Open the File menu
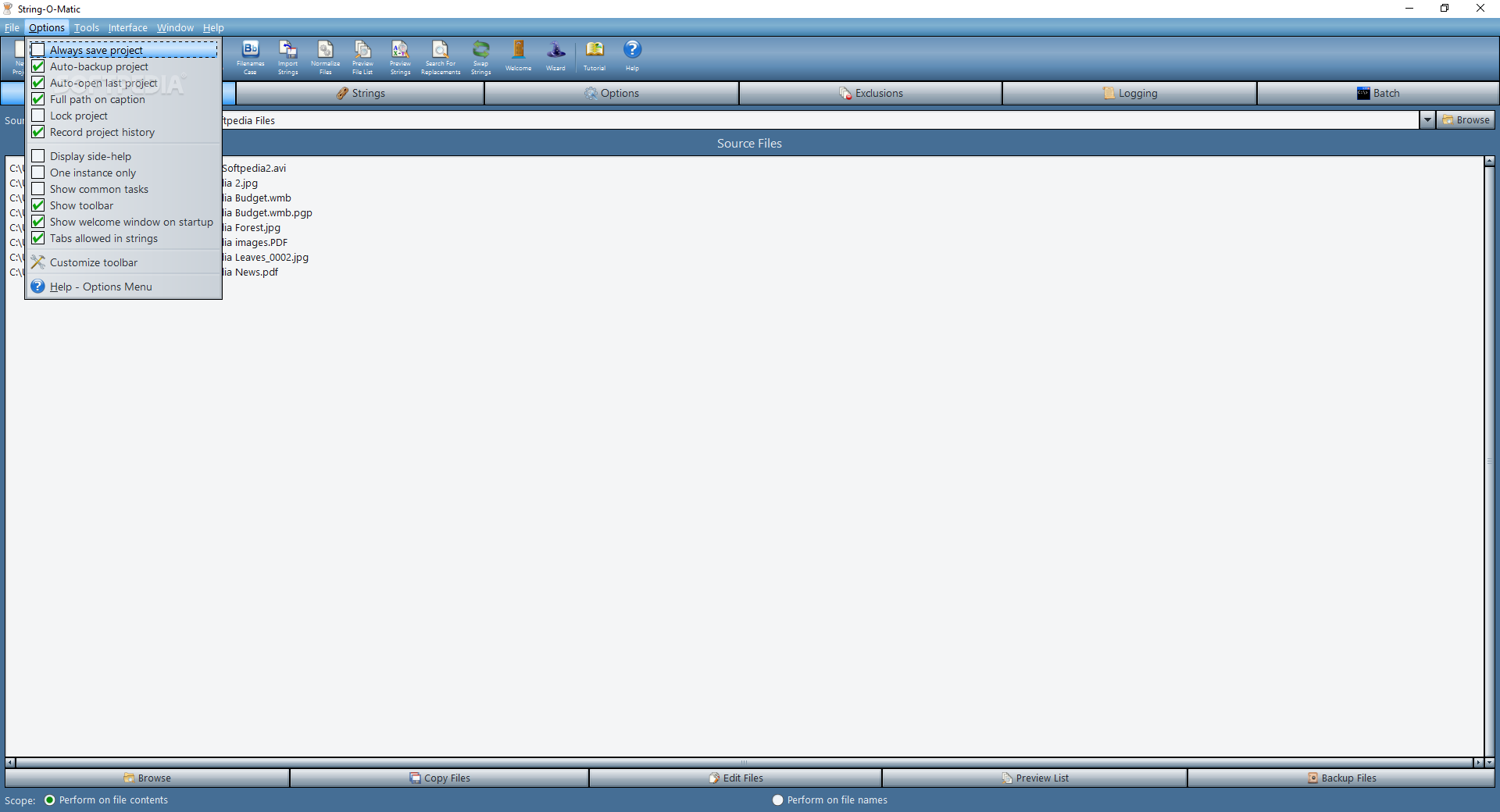Screen dimensions: 1500x812 click(x=12, y=27)
